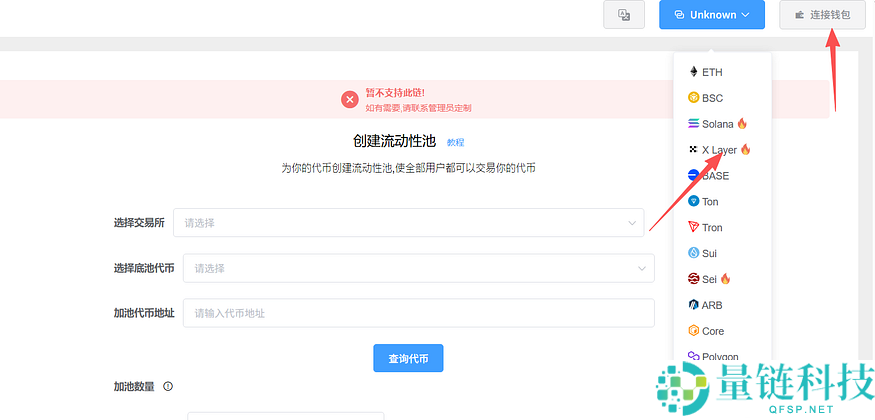Pick BASE from the chain dropdown
Screen dimensions: 875x420
[x=722, y=176]
